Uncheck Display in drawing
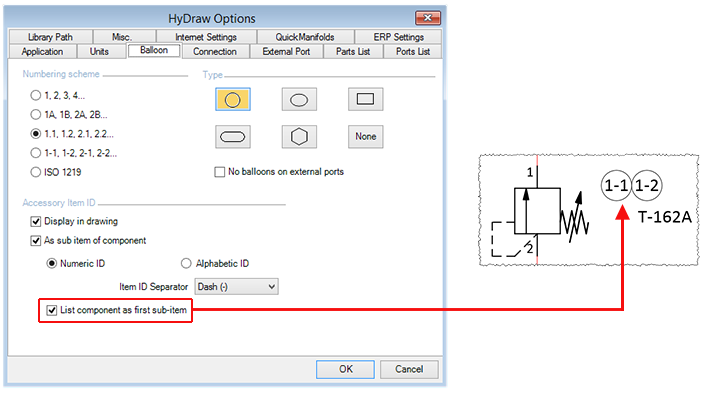720x397 pixels. coord(36,222)
